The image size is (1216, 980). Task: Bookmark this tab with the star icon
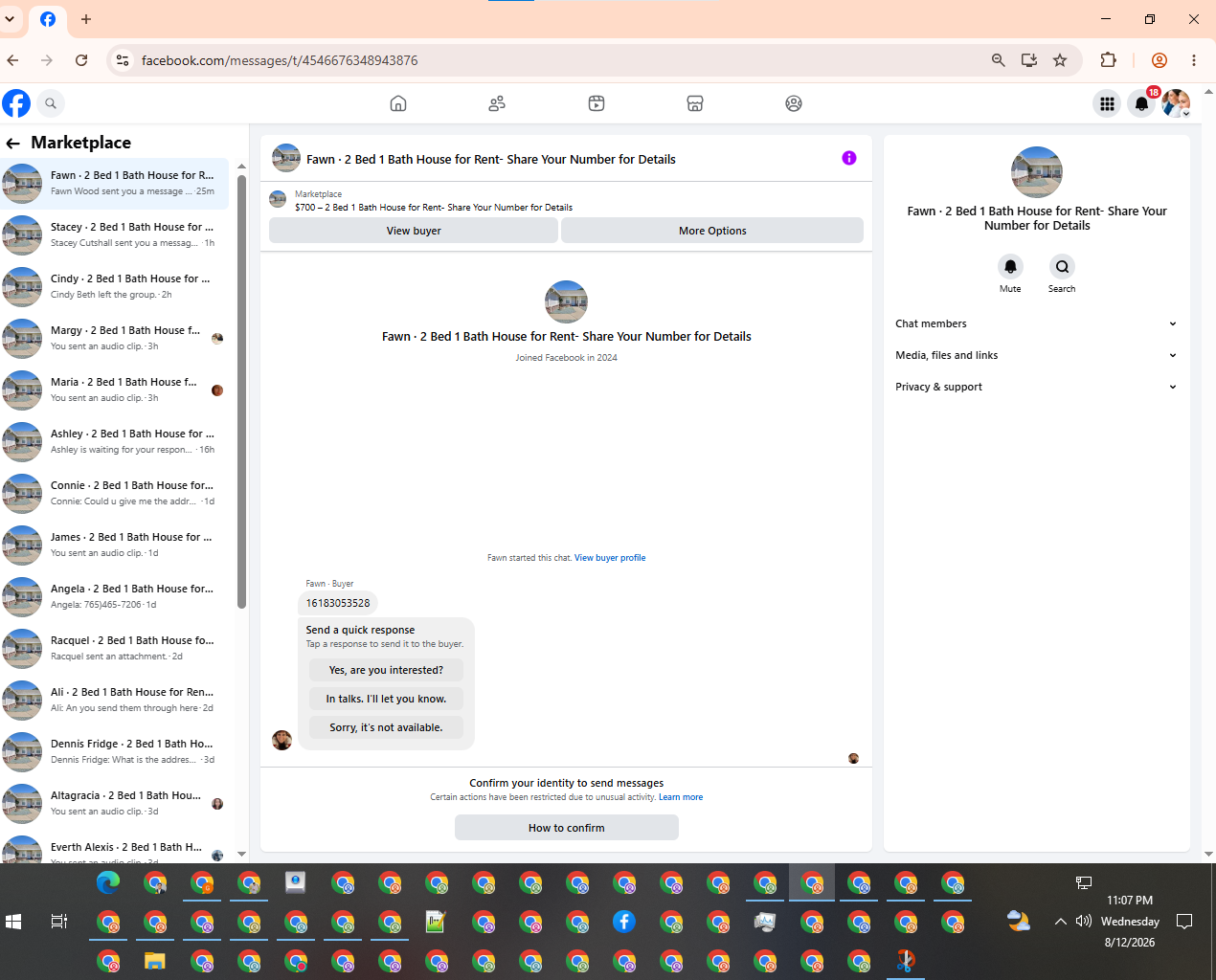tap(1060, 60)
